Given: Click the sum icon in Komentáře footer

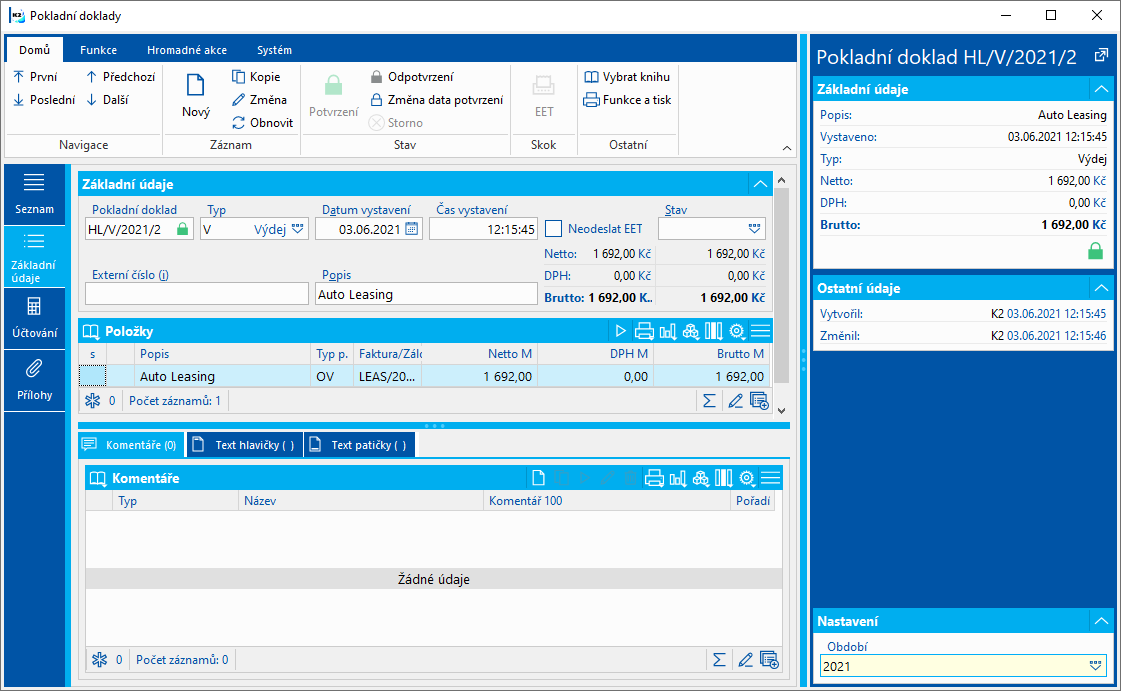Looking at the screenshot, I should tap(719, 660).
